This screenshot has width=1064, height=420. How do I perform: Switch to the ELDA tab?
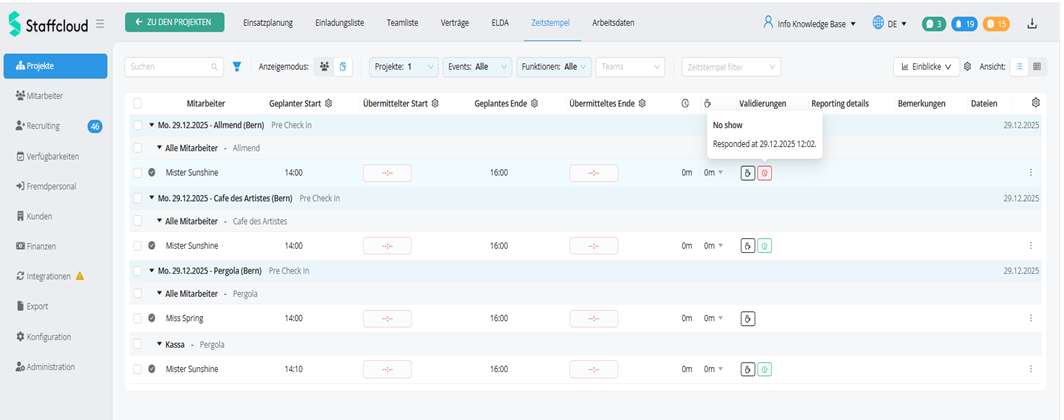pyautogui.click(x=500, y=23)
